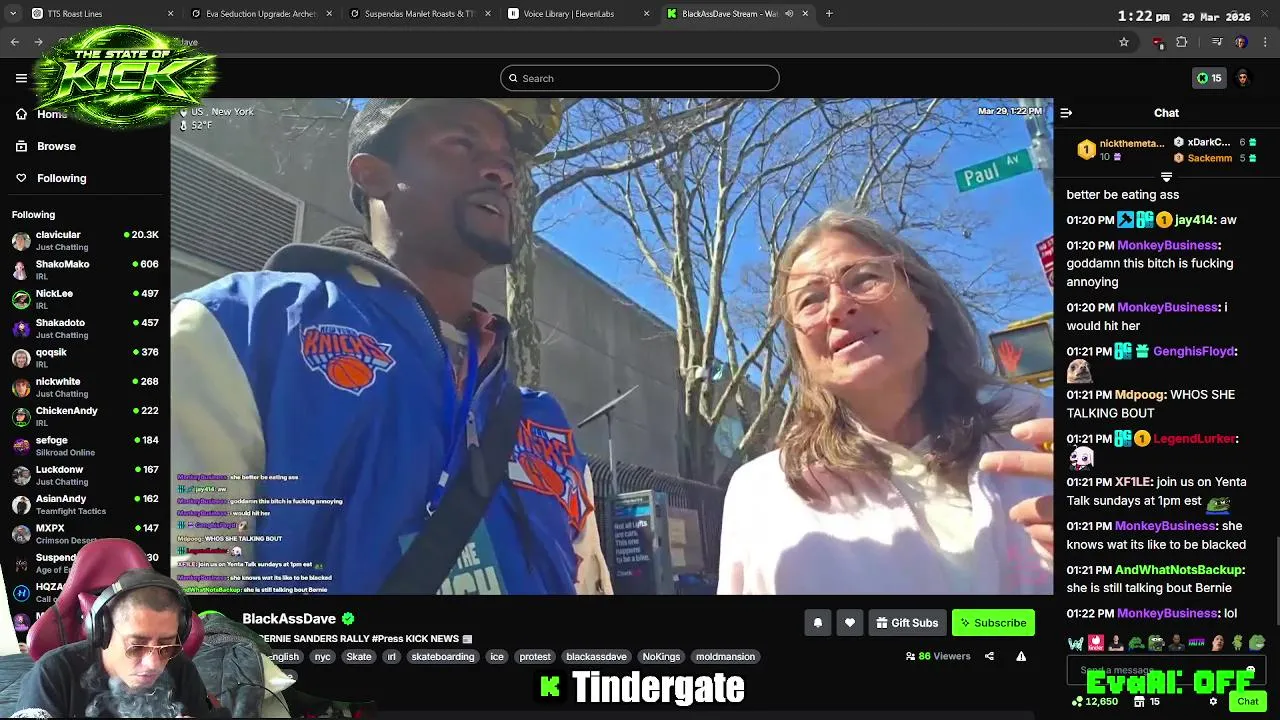Subscribe to BlackAssDave
This screenshot has height=720, width=1280.
(993, 623)
